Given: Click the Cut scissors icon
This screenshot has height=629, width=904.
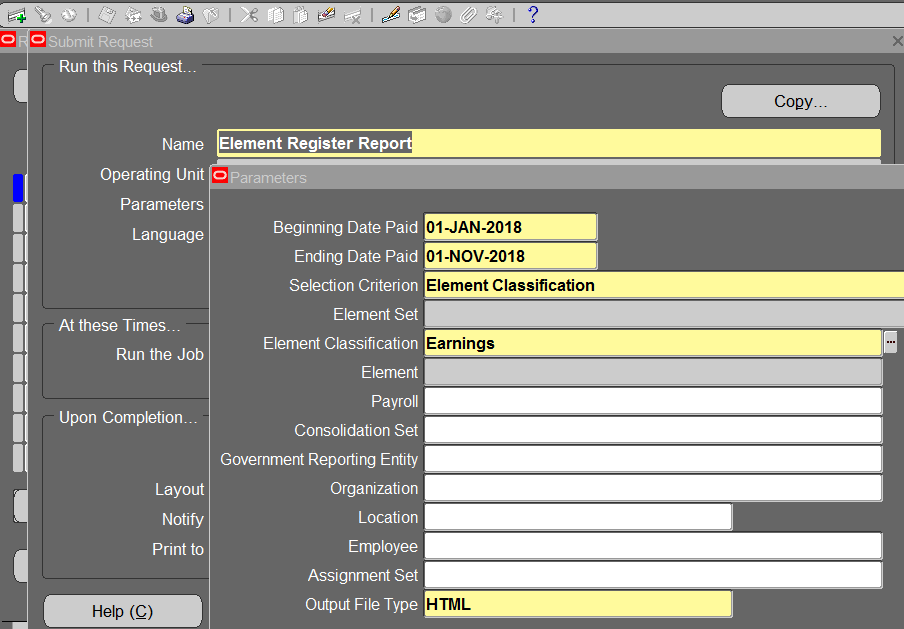Looking at the screenshot, I should pyautogui.click(x=250, y=14).
